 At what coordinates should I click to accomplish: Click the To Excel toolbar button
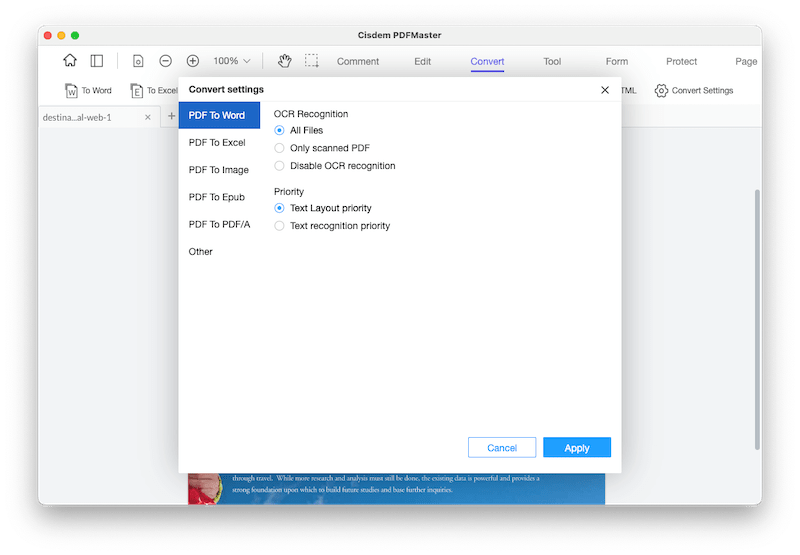click(154, 90)
